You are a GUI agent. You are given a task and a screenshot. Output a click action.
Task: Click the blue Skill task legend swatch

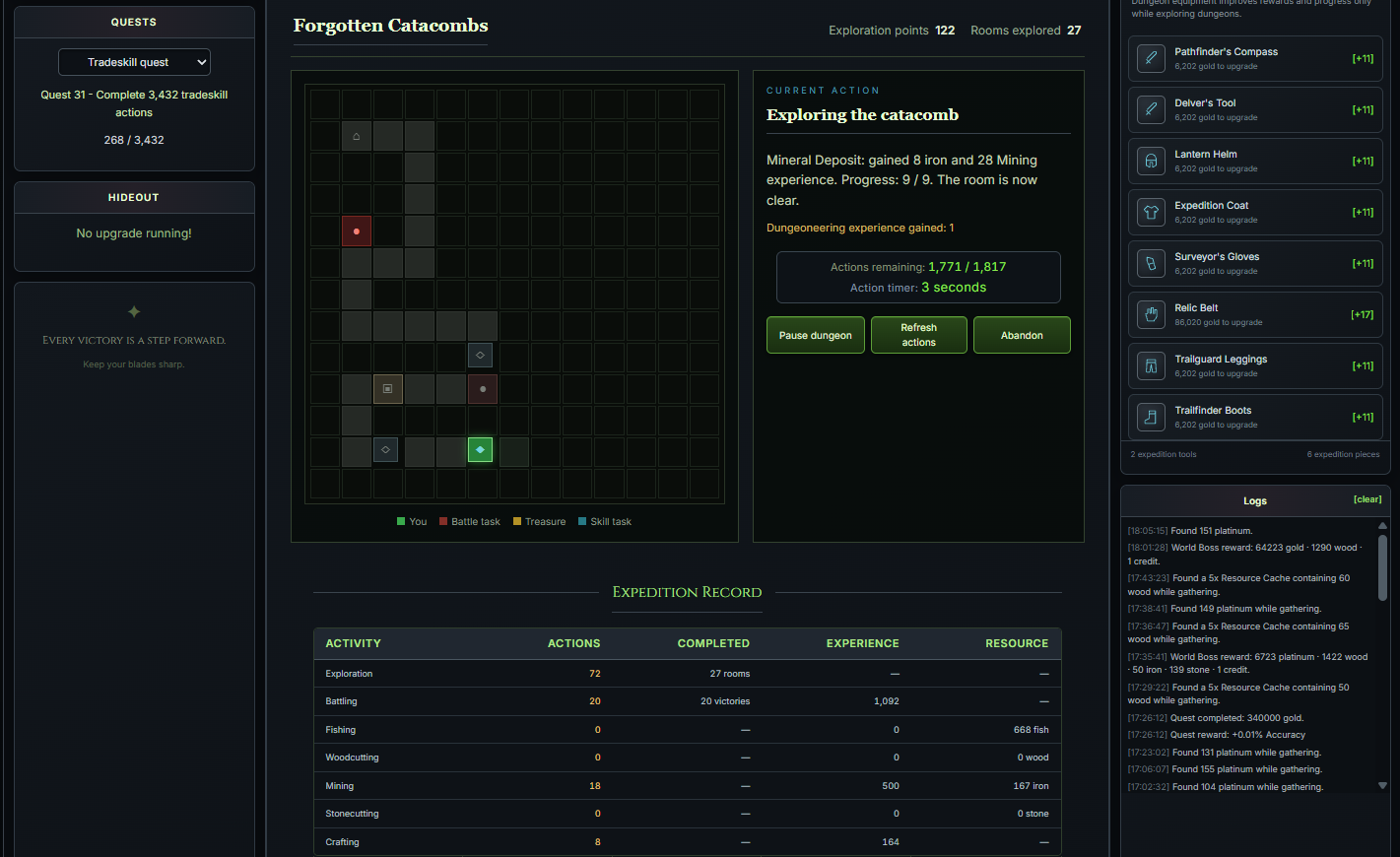[582, 521]
